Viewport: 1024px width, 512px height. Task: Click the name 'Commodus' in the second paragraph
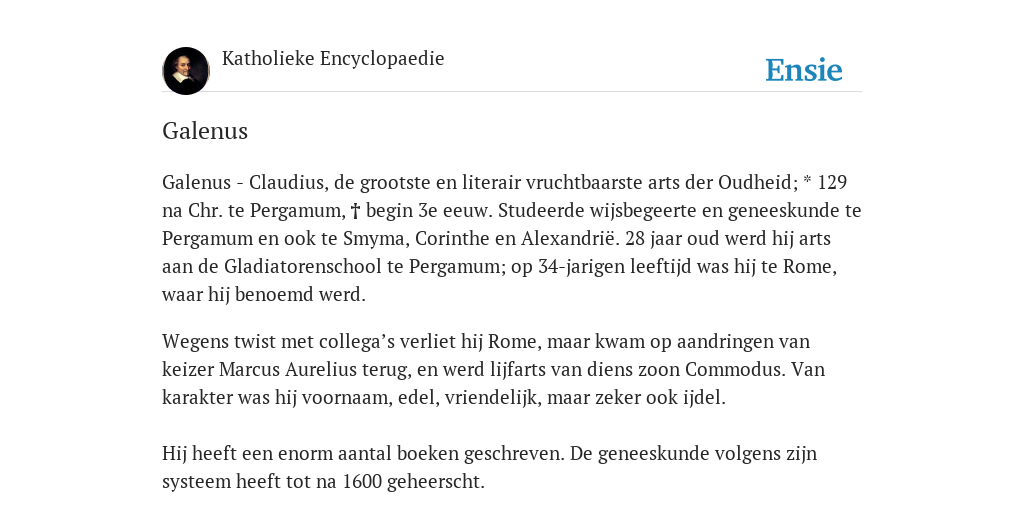pyautogui.click(x=735, y=370)
